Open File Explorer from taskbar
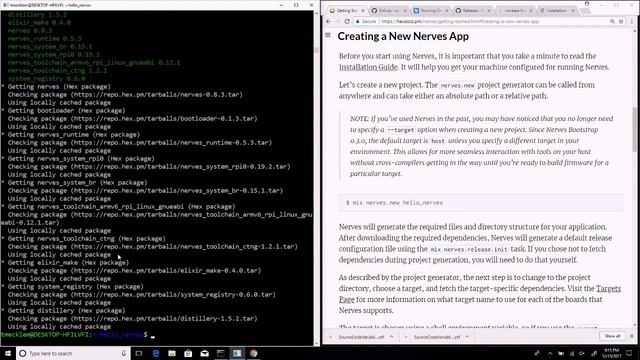 point(172,353)
